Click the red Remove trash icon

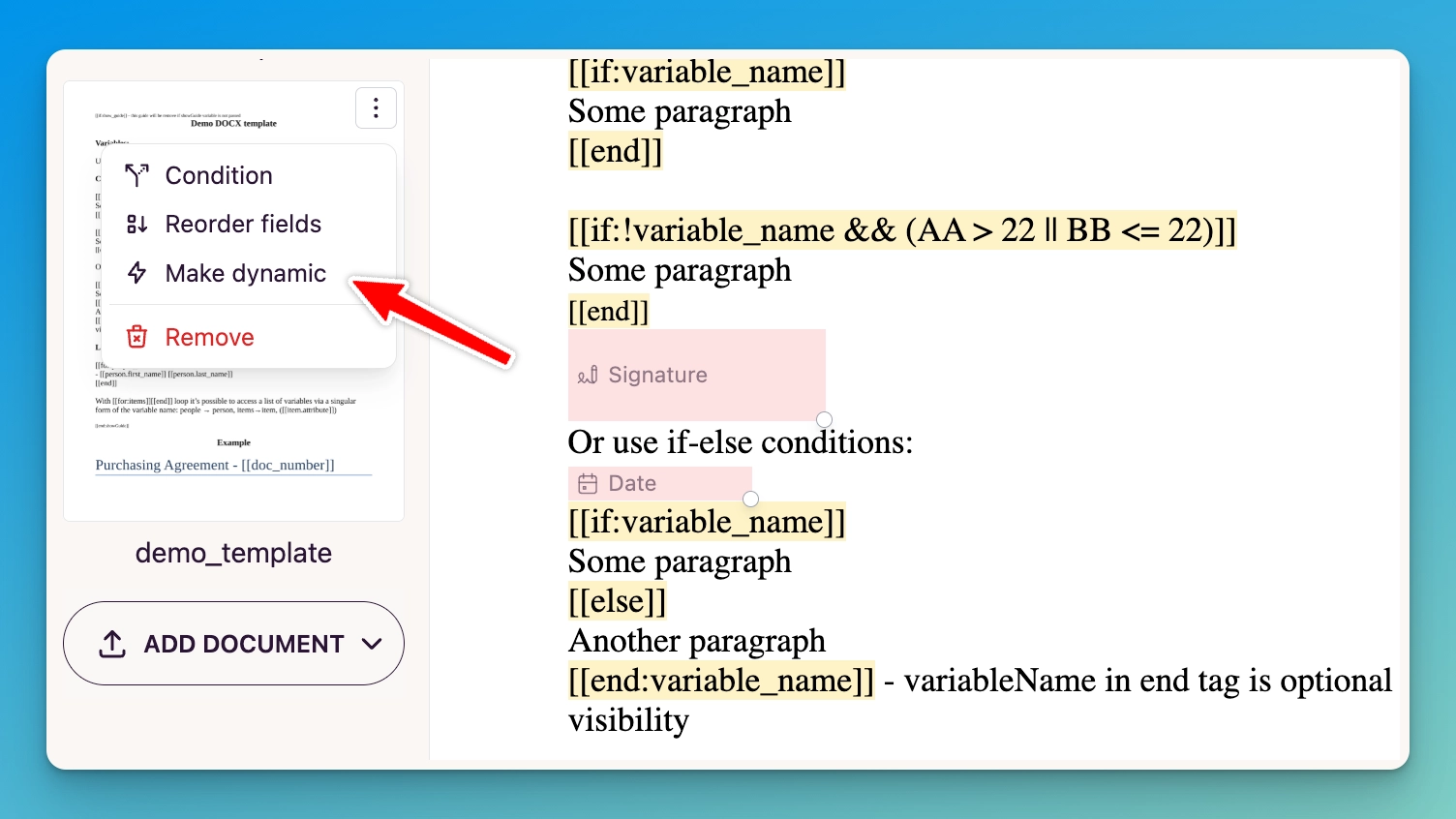137,337
